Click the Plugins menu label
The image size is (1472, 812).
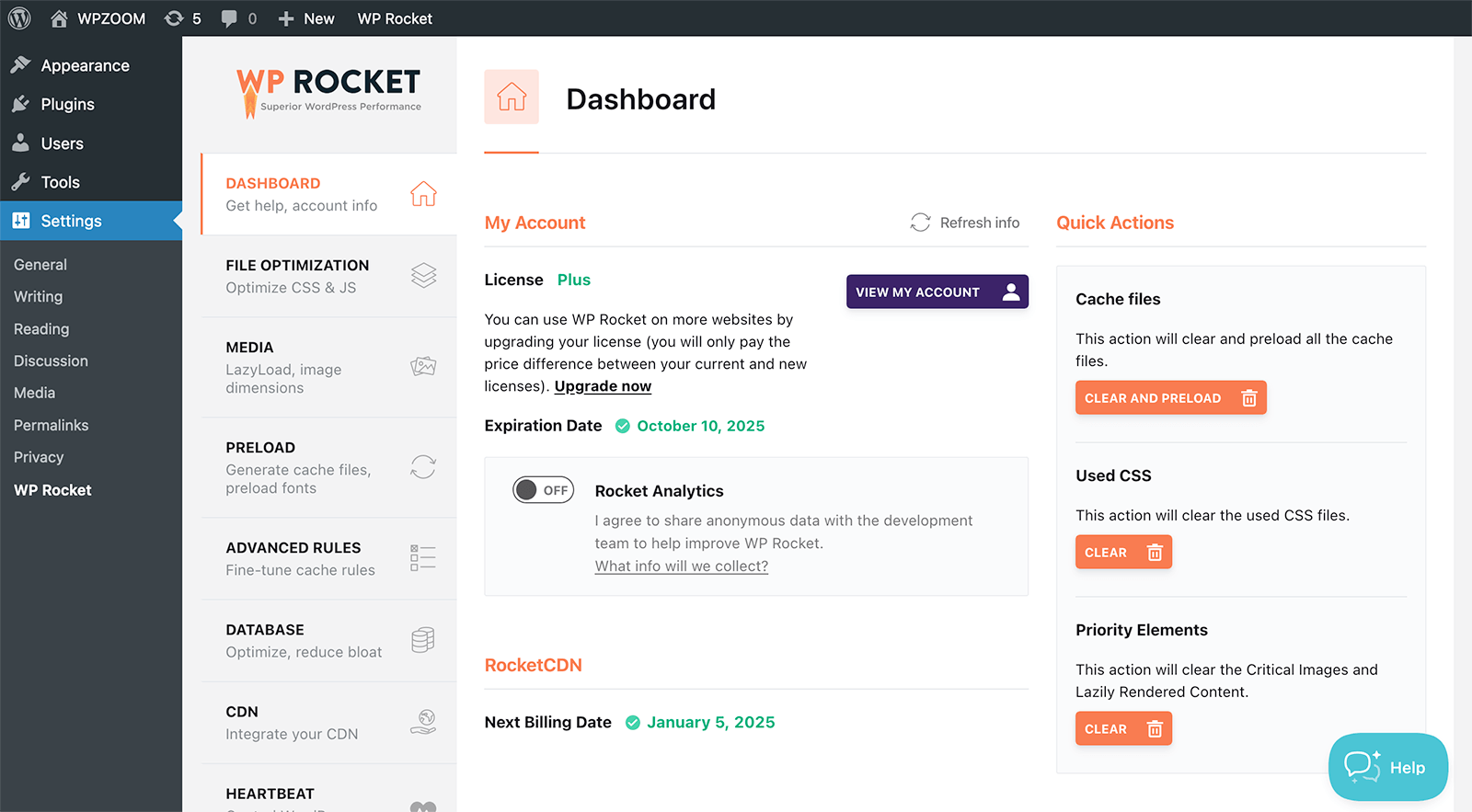[x=68, y=105]
